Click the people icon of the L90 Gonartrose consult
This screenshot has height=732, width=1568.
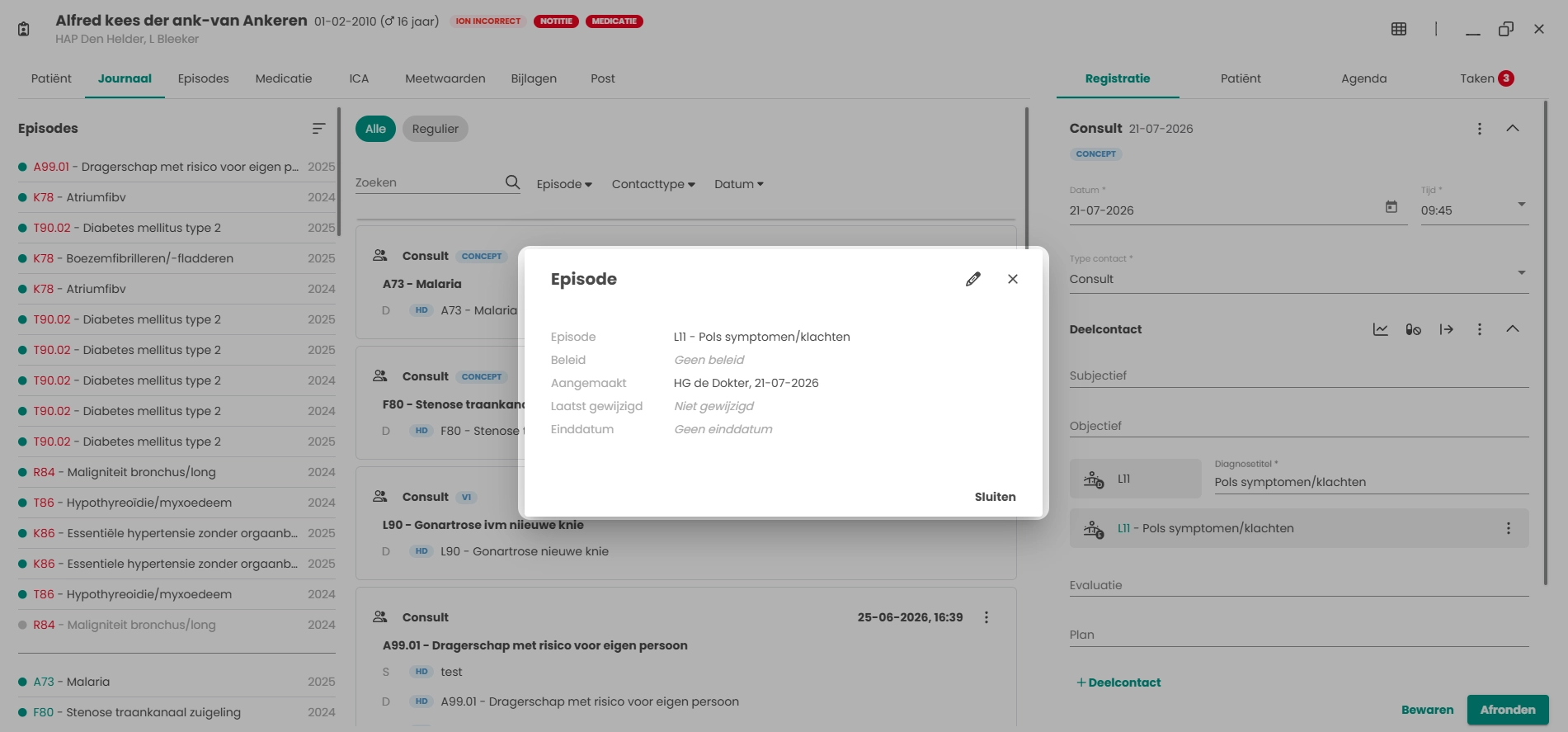(x=380, y=496)
